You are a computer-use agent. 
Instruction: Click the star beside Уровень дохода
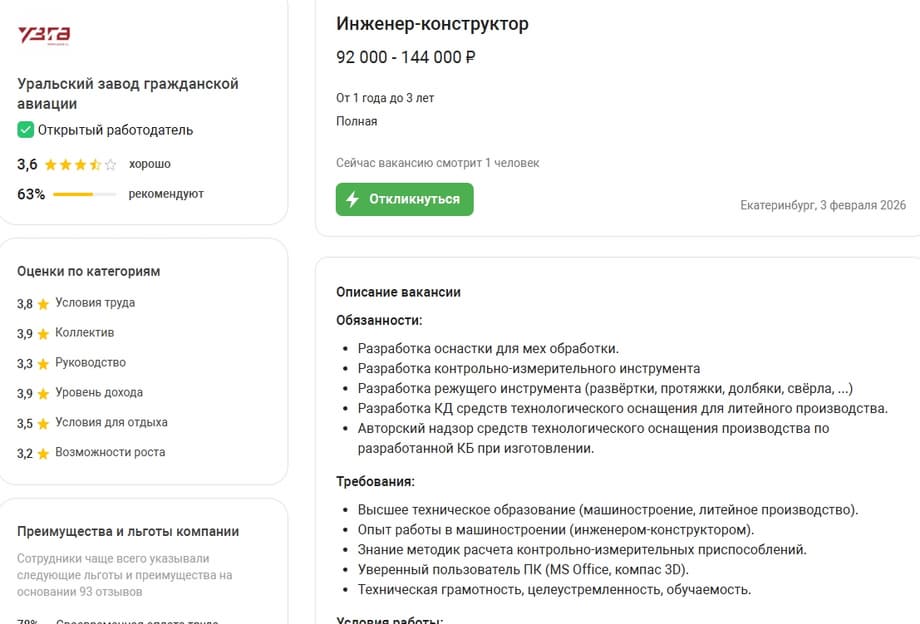[x=43, y=393]
